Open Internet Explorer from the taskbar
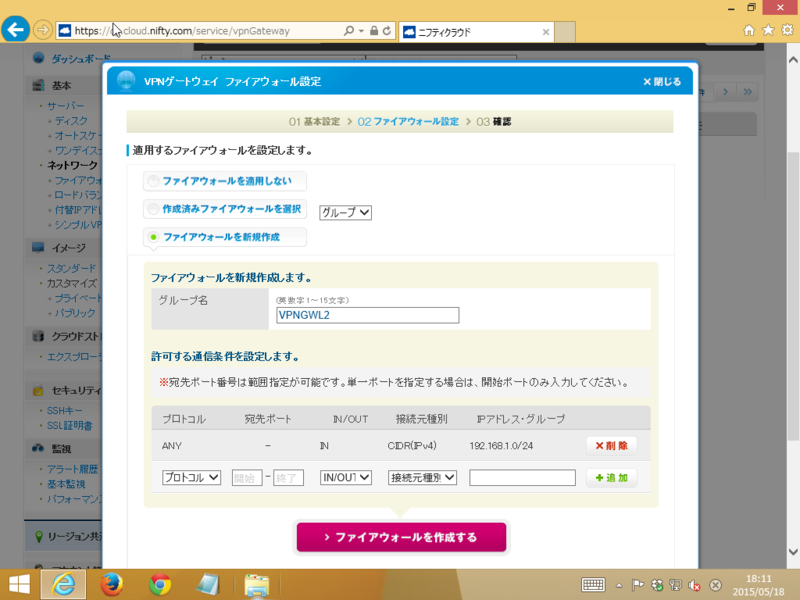The width and height of the screenshot is (800, 600). (x=63, y=585)
